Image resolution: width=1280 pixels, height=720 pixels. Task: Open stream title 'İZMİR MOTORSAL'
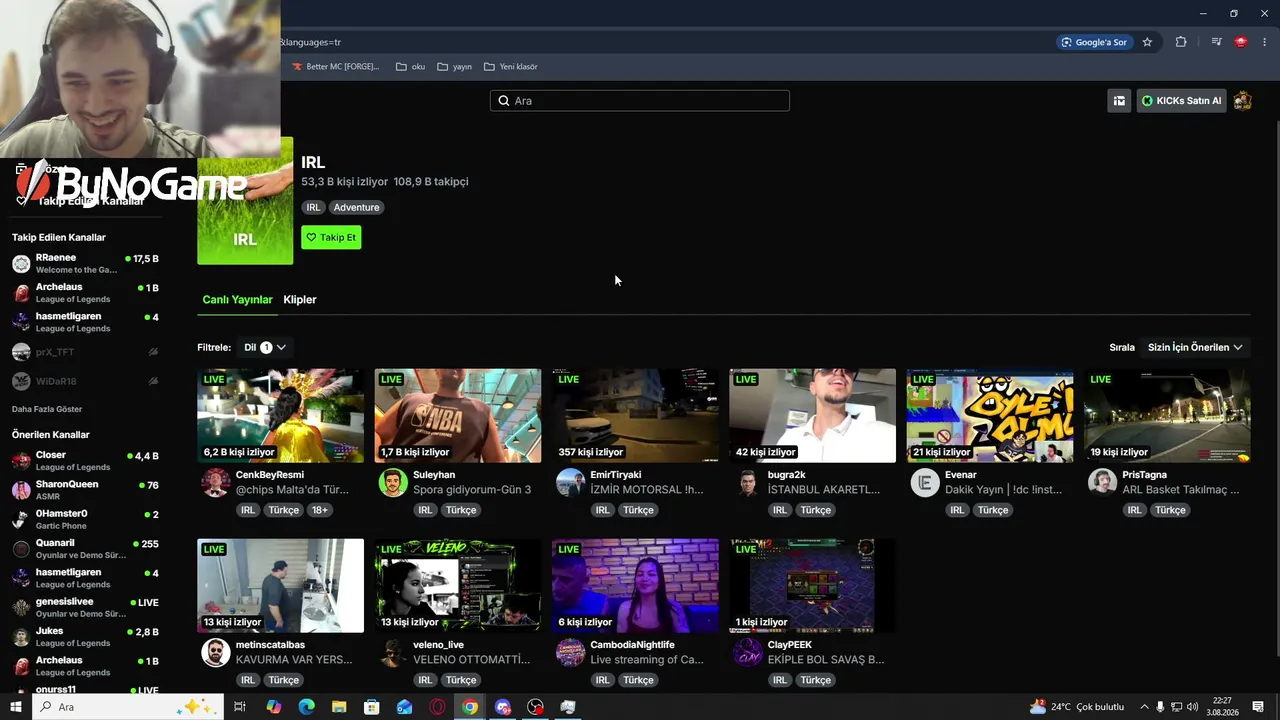click(647, 490)
